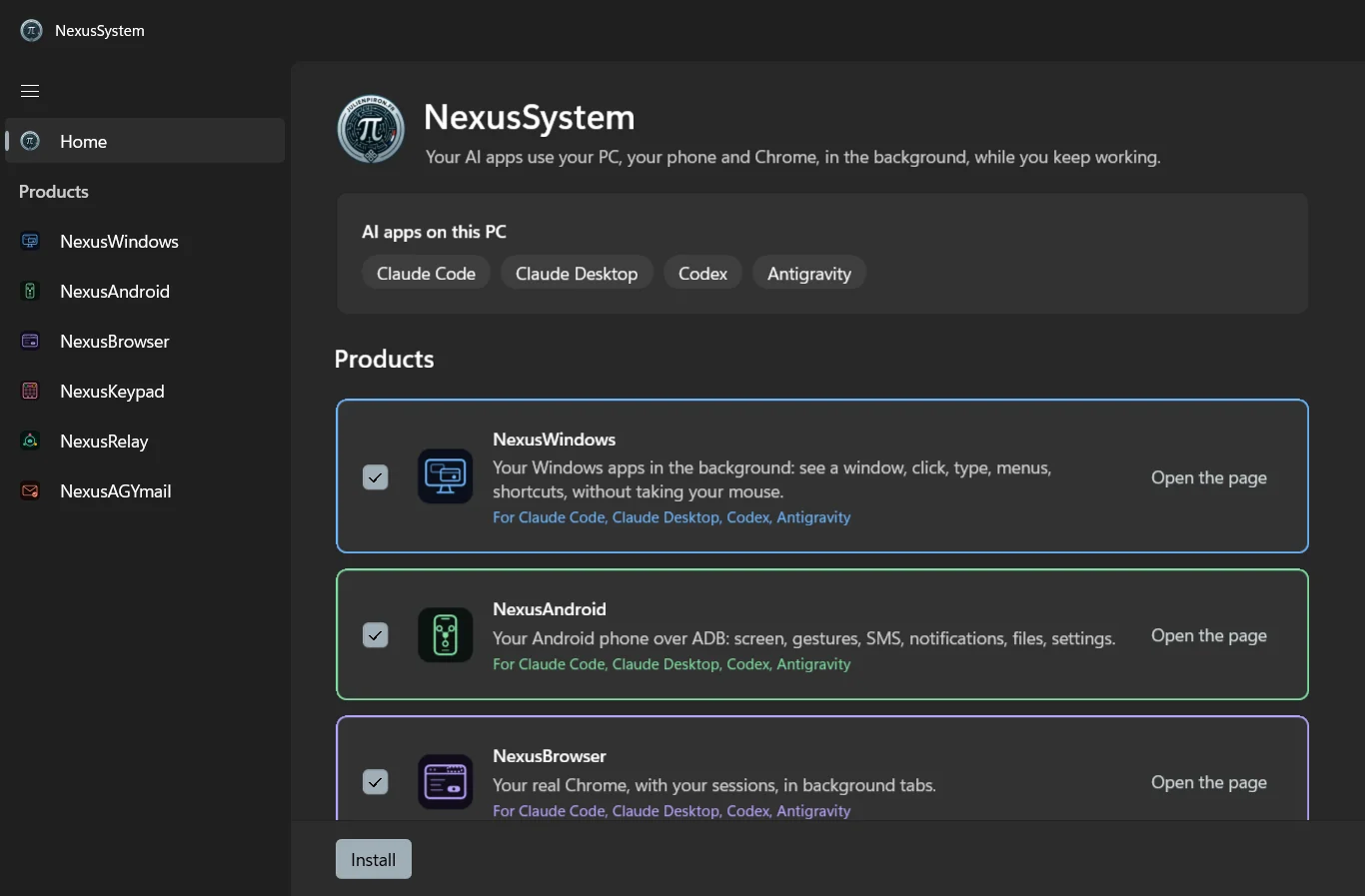This screenshot has width=1365, height=896.
Task: Click the Codex chip
Action: [702, 273]
